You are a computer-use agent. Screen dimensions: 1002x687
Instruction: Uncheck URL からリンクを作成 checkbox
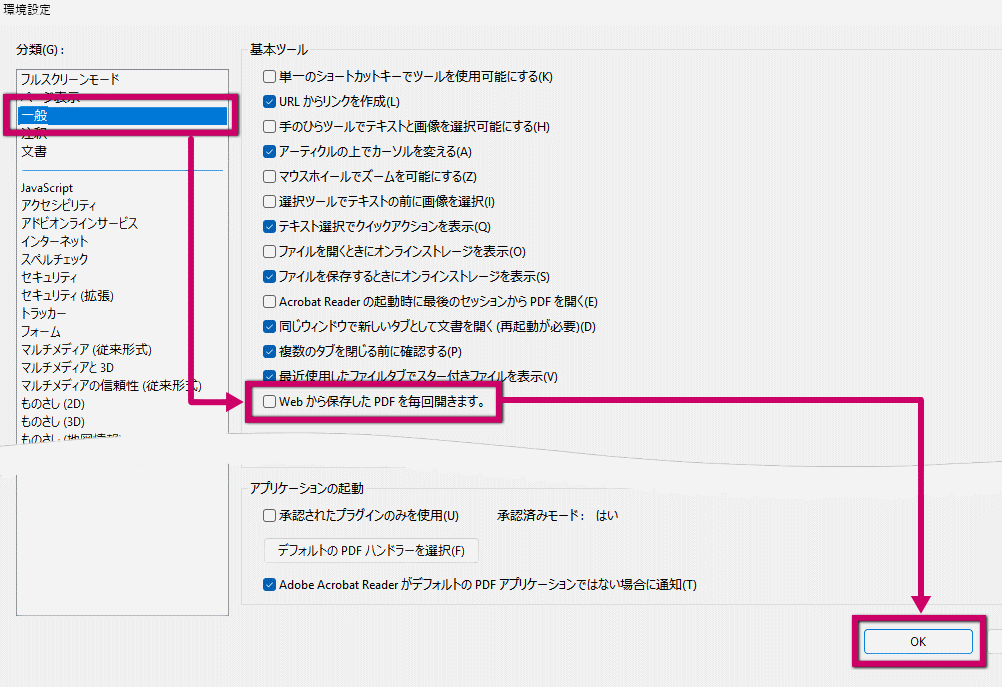[269, 102]
